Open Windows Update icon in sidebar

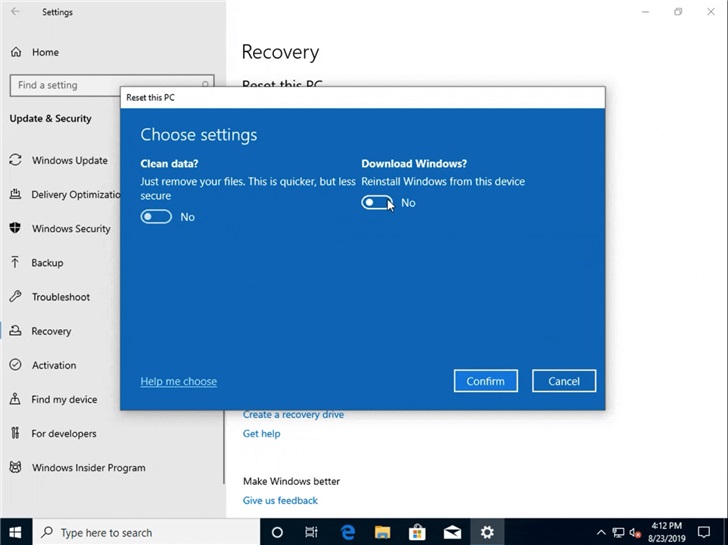pos(16,160)
